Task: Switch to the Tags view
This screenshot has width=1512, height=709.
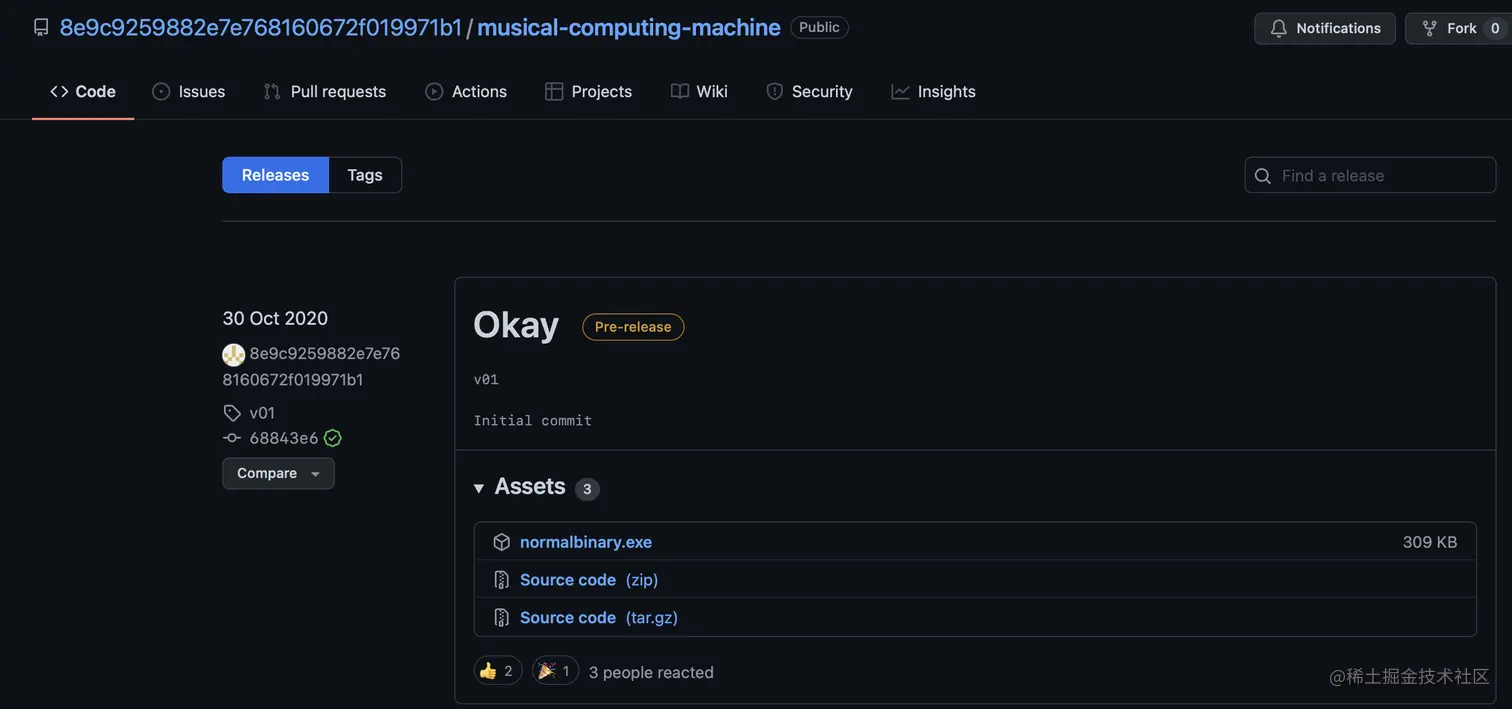Action: (x=365, y=175)
